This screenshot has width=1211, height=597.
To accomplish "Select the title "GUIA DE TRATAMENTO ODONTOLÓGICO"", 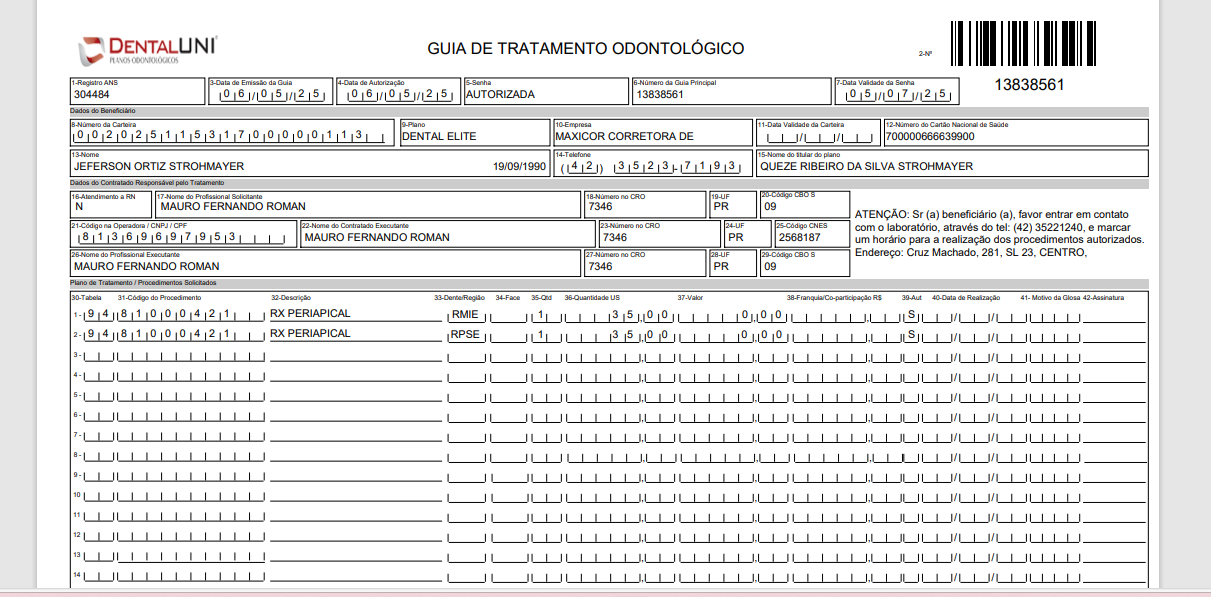I will click(x=585, y=48).
